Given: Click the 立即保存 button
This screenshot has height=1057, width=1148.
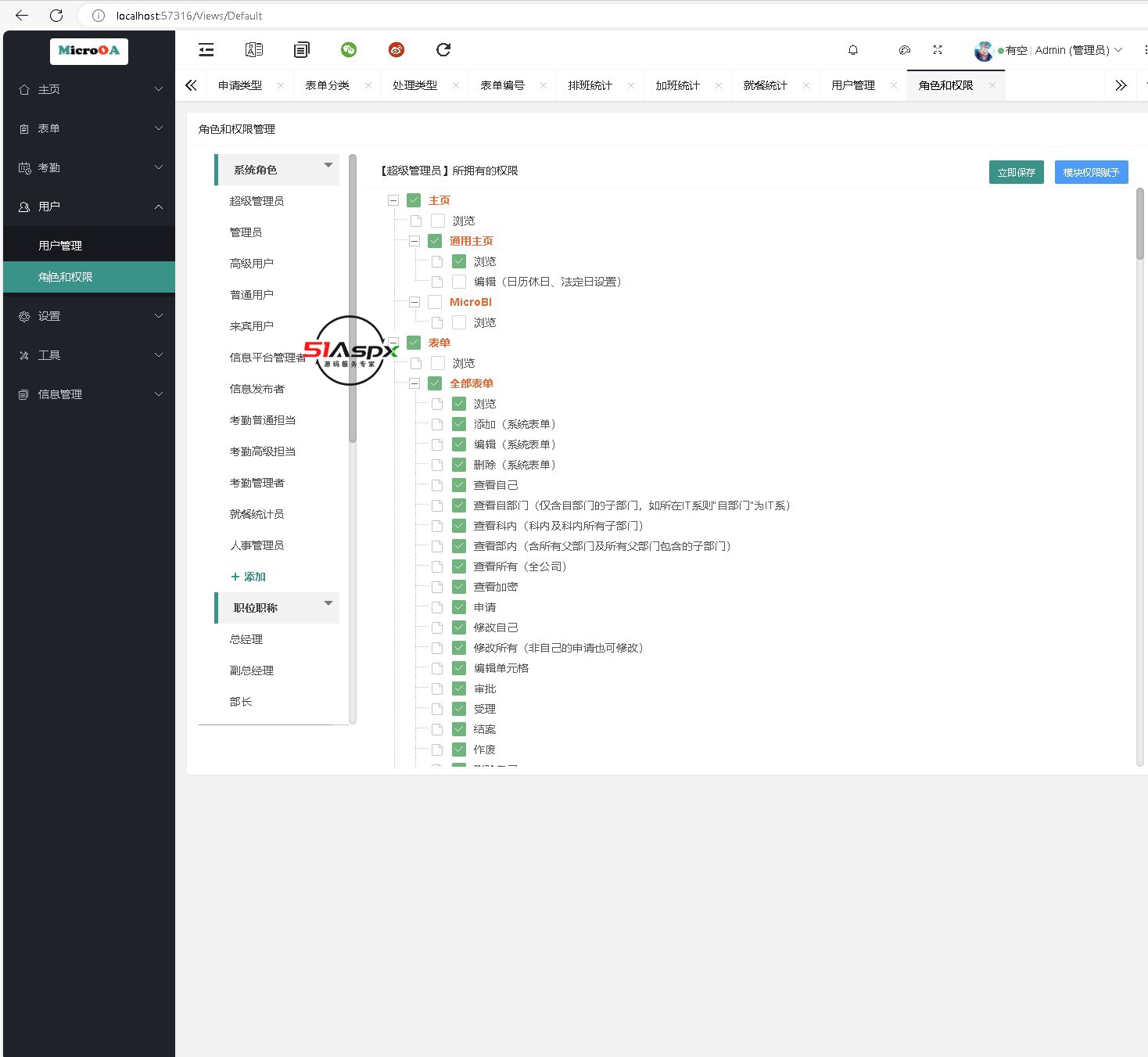Looking at the screenshot, I should [1016, 172].
